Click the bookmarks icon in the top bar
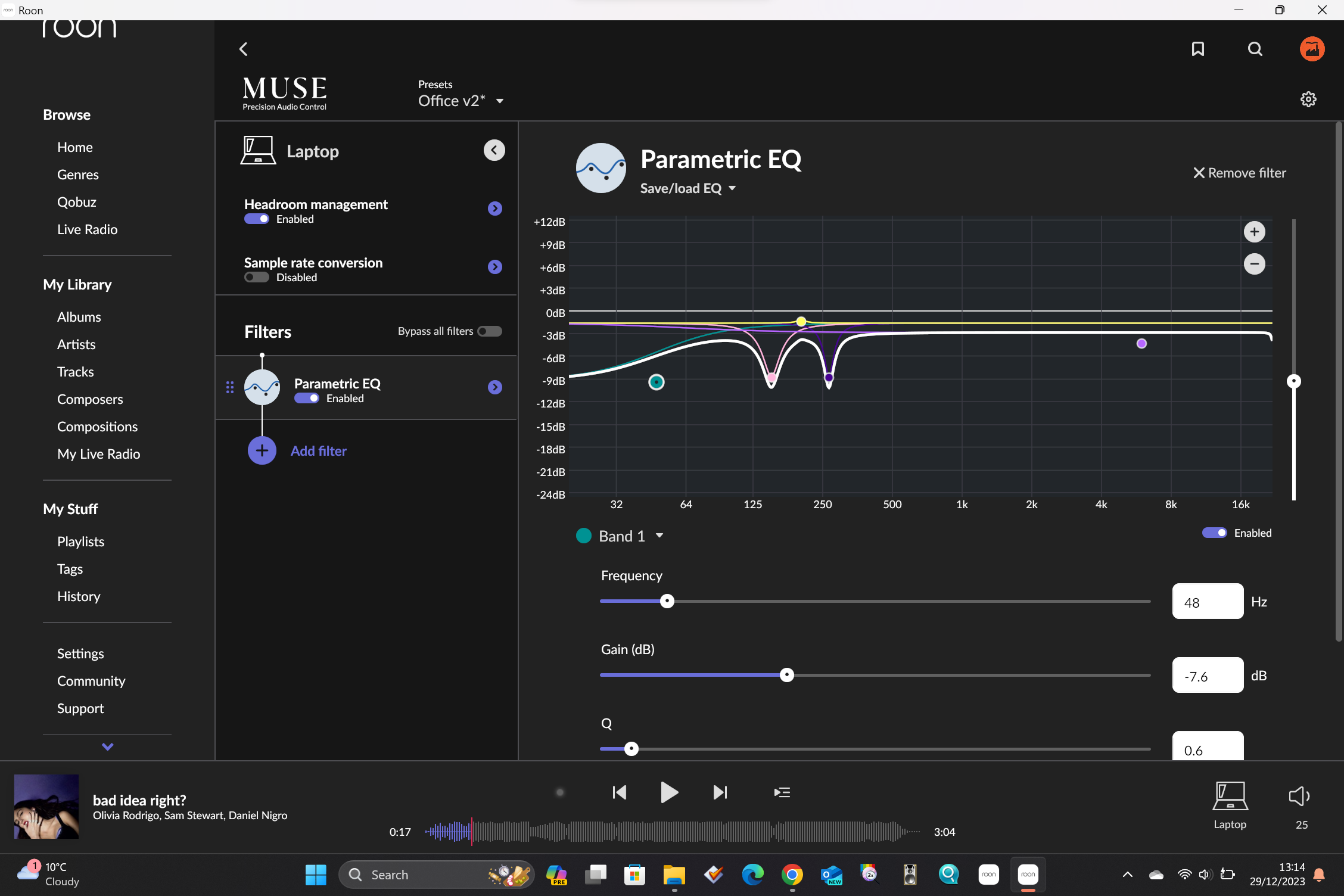 click(1198, 49)
